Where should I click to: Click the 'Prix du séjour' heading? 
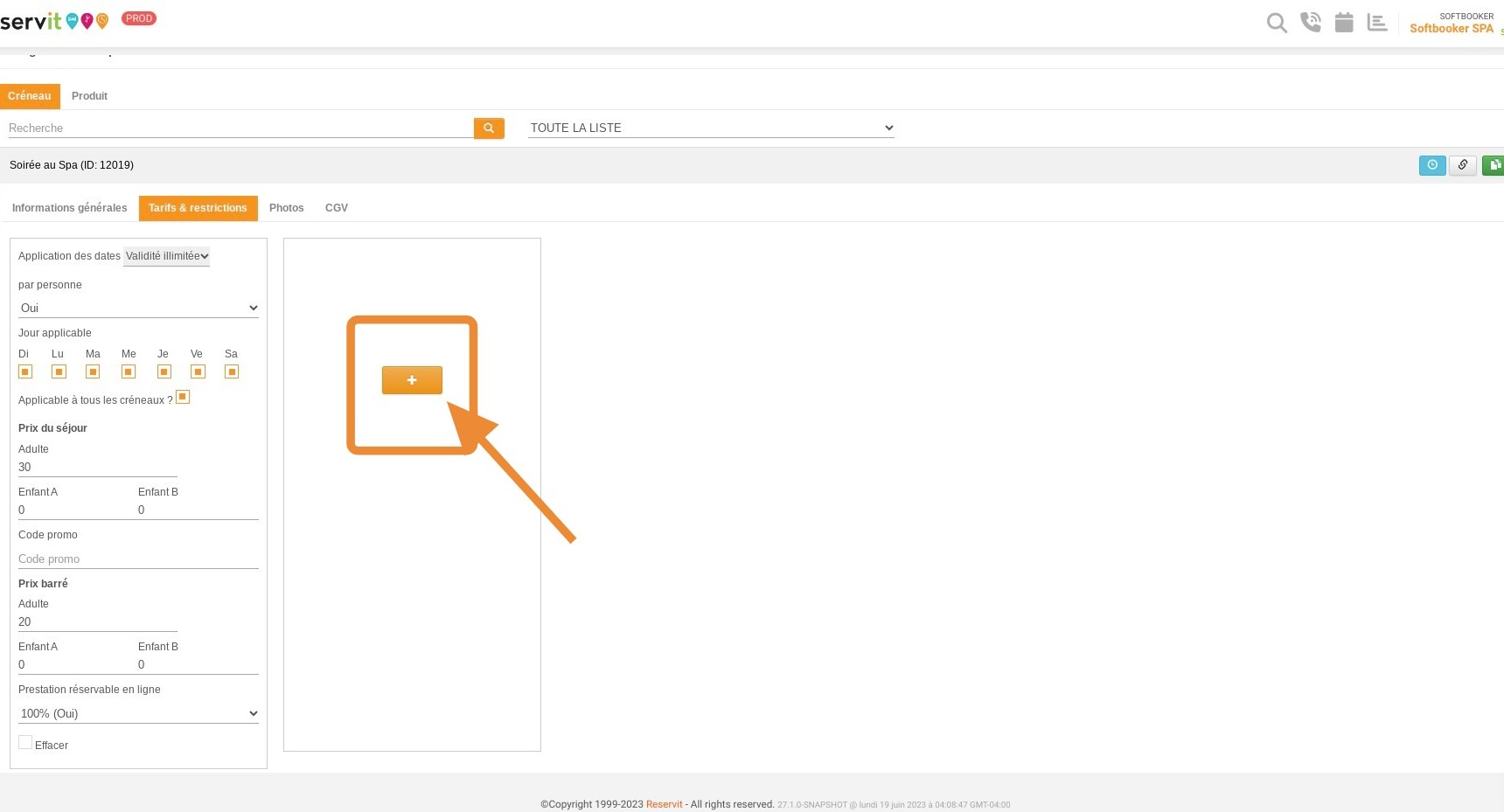[52, 428]
